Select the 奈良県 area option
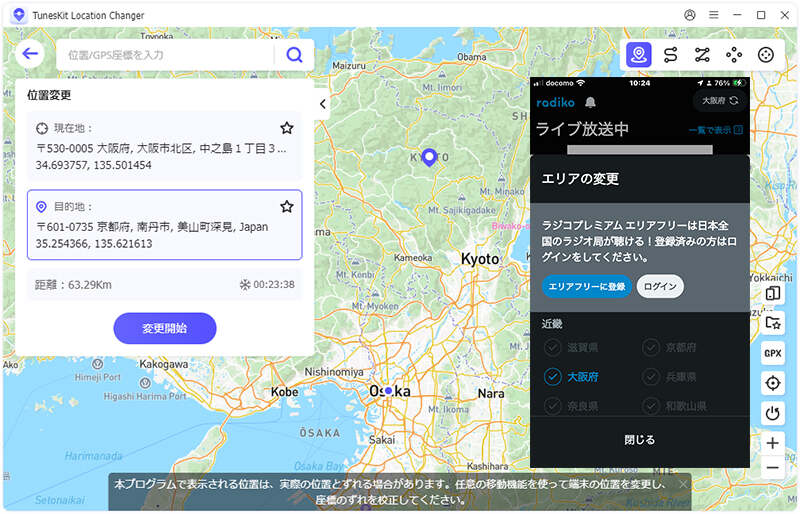This screenshot has width=800, height=514. (570, 406)
